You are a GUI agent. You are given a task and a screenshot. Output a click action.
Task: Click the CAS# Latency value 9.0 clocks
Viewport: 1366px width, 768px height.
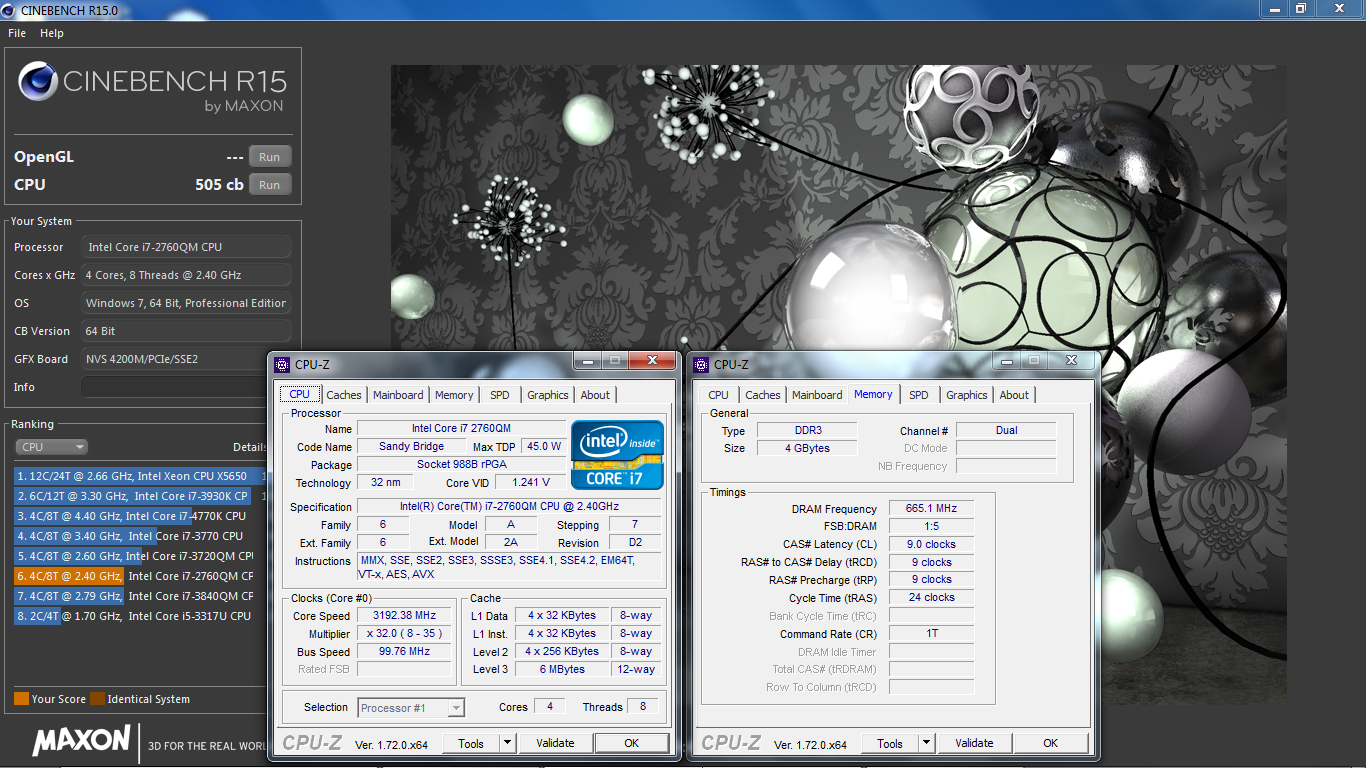pos(930,545)
